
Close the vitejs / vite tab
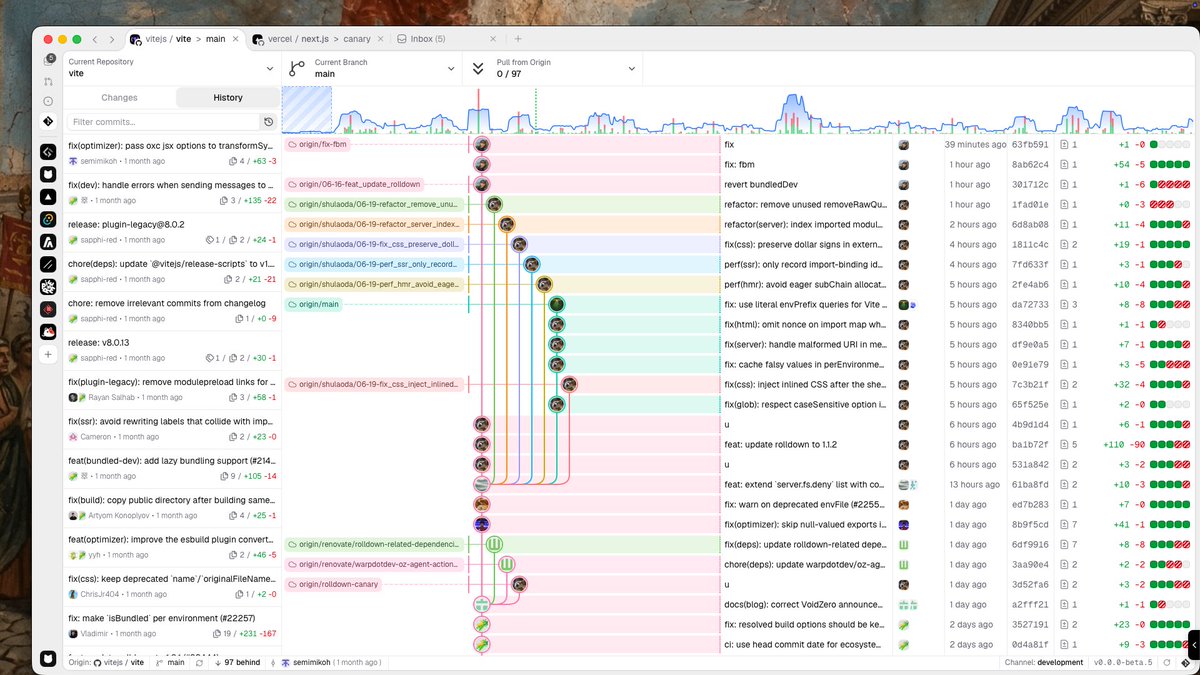tap(237, 39)
